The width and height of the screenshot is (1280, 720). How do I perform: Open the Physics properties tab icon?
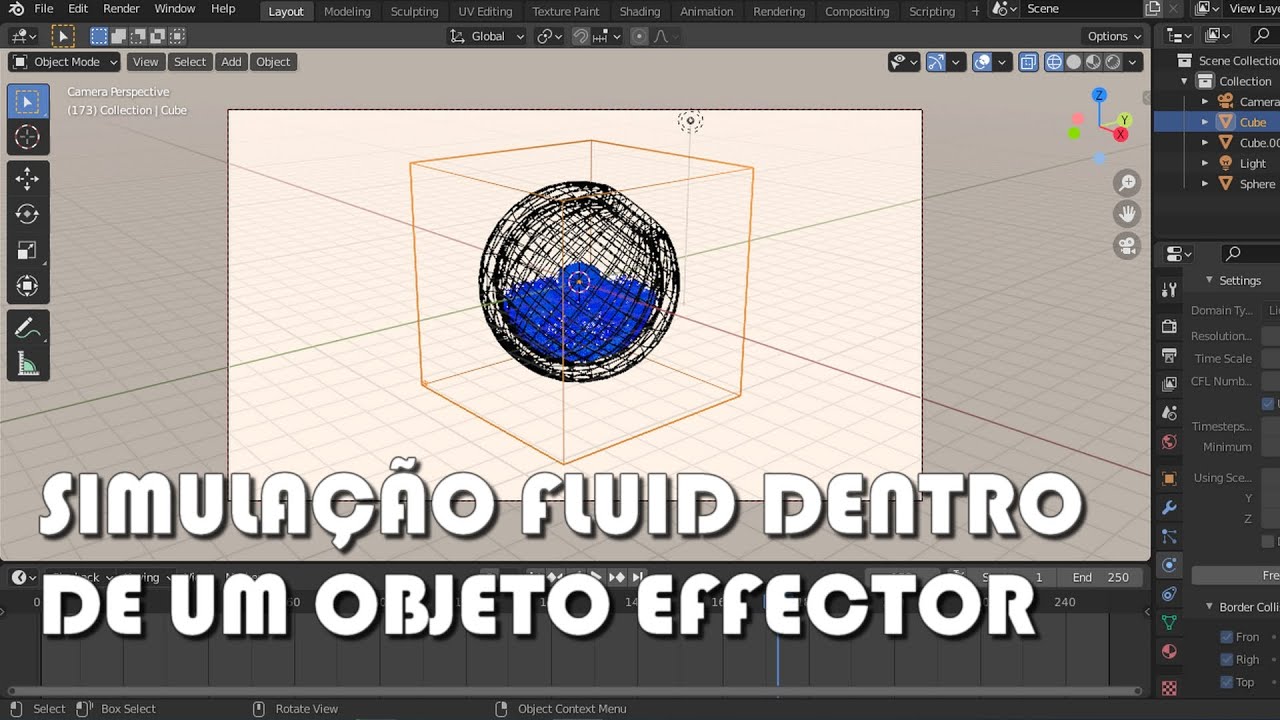click(x=1169, y=565)
